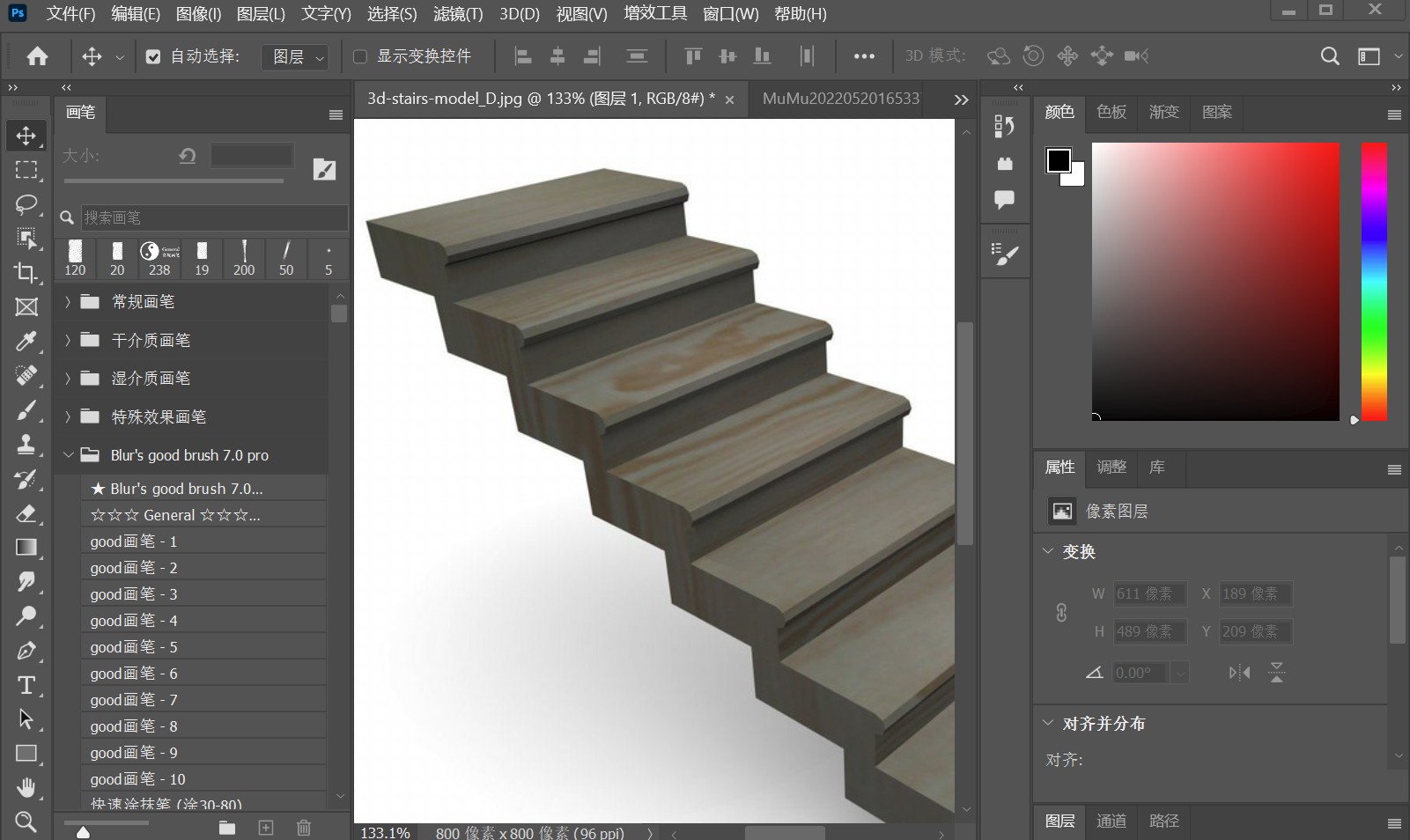1410x840 pixels.
Task: Select the Hand tool
Action: click(26, 787)
